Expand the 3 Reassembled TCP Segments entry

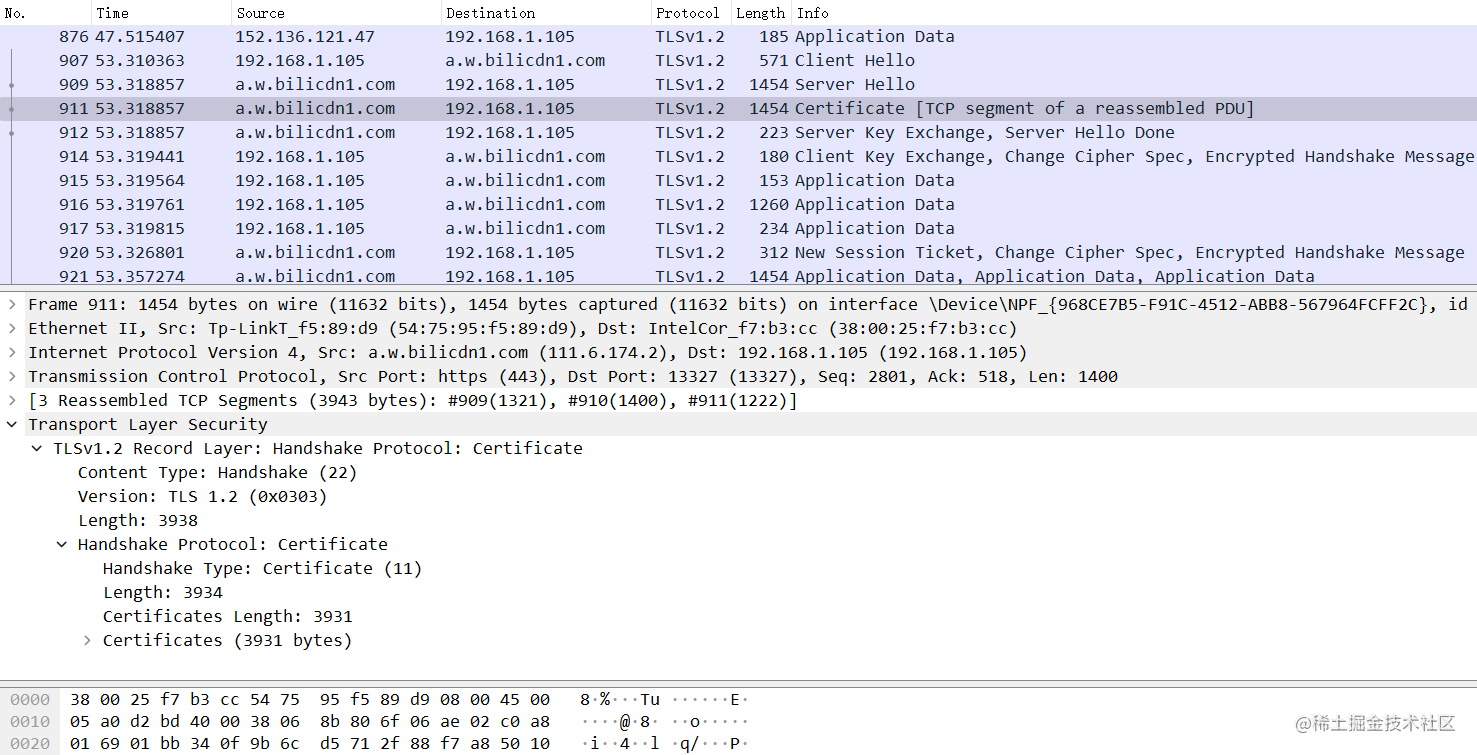tap(12, 400)
